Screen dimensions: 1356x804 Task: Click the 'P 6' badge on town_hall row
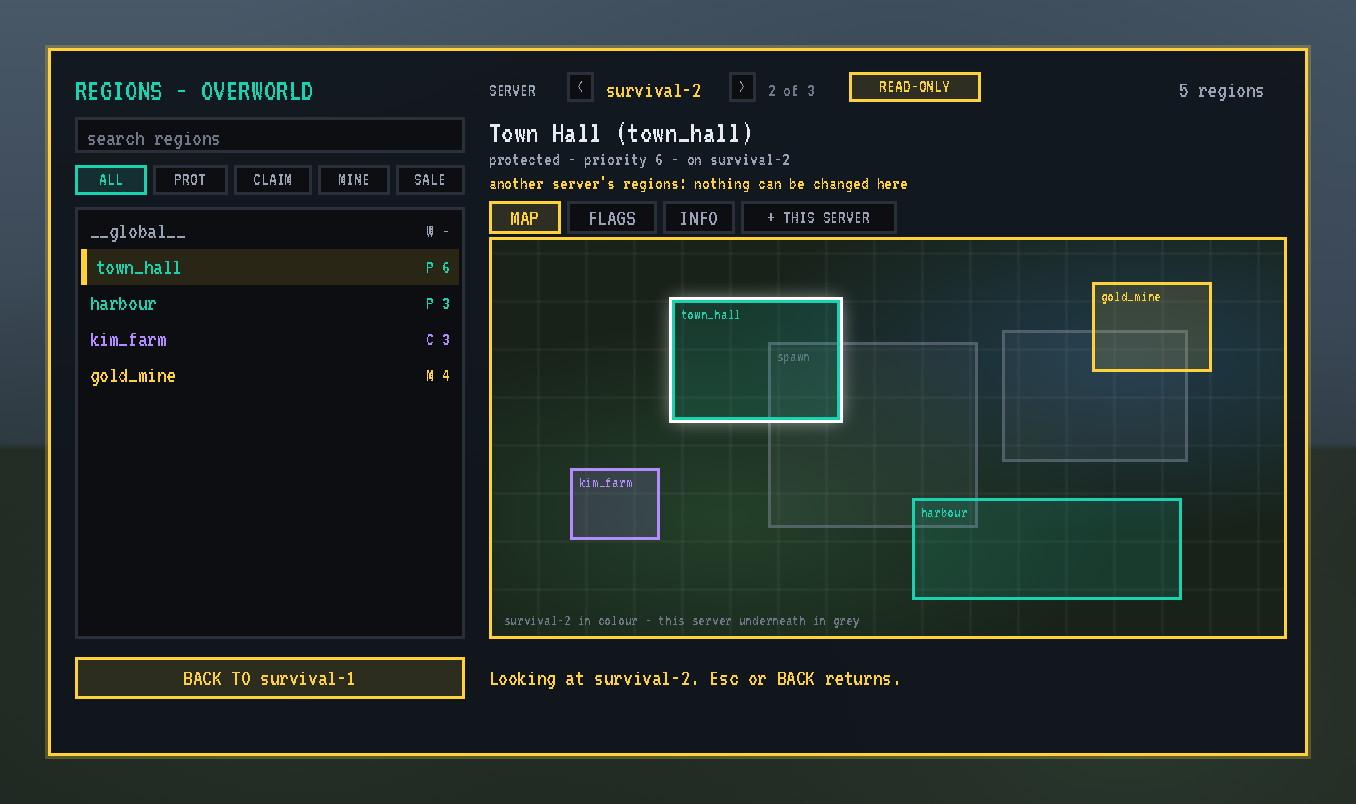tap(438, 268)
